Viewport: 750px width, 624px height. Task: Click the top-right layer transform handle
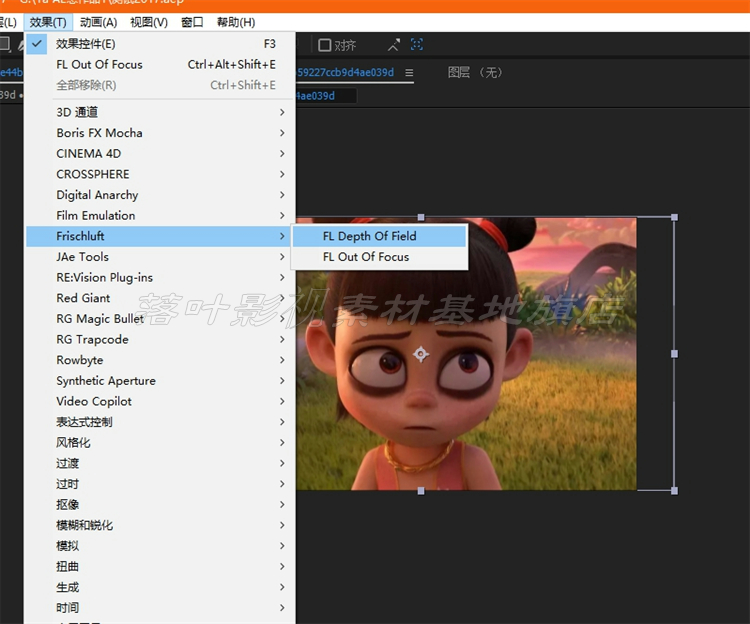coord(674,217)
